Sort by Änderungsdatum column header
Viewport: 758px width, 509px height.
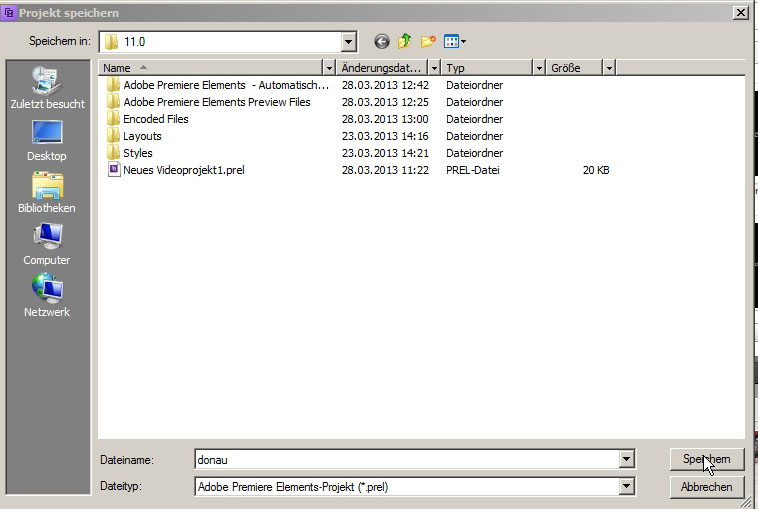click(382, 68)
